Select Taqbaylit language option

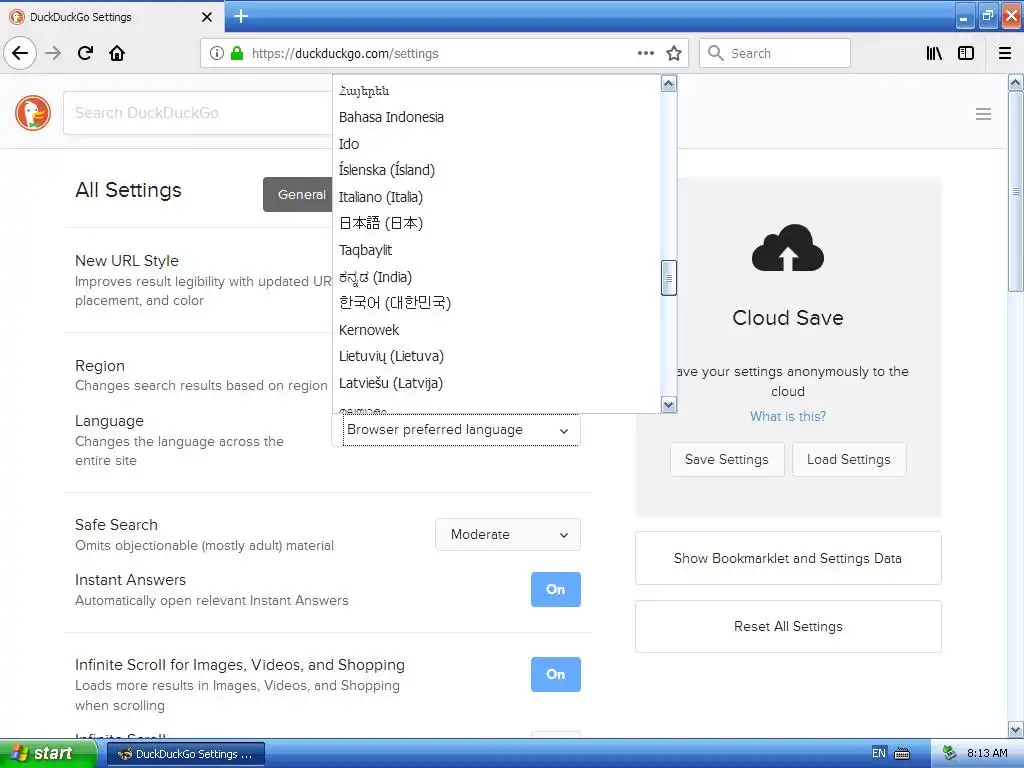[496, 250]
